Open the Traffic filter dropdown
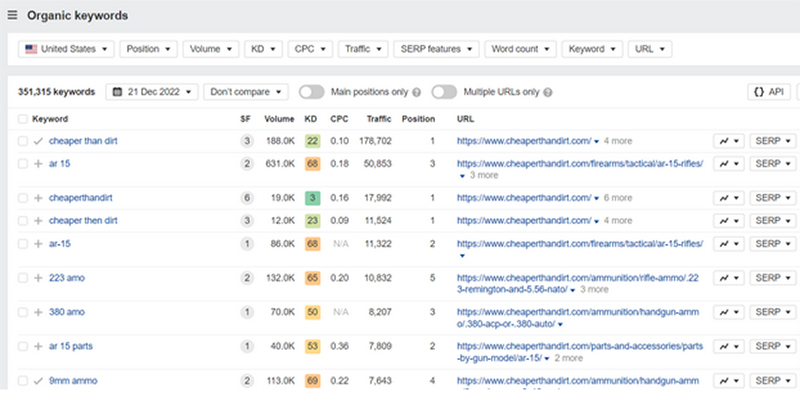 pyautogui.click(x=363, y=49)
